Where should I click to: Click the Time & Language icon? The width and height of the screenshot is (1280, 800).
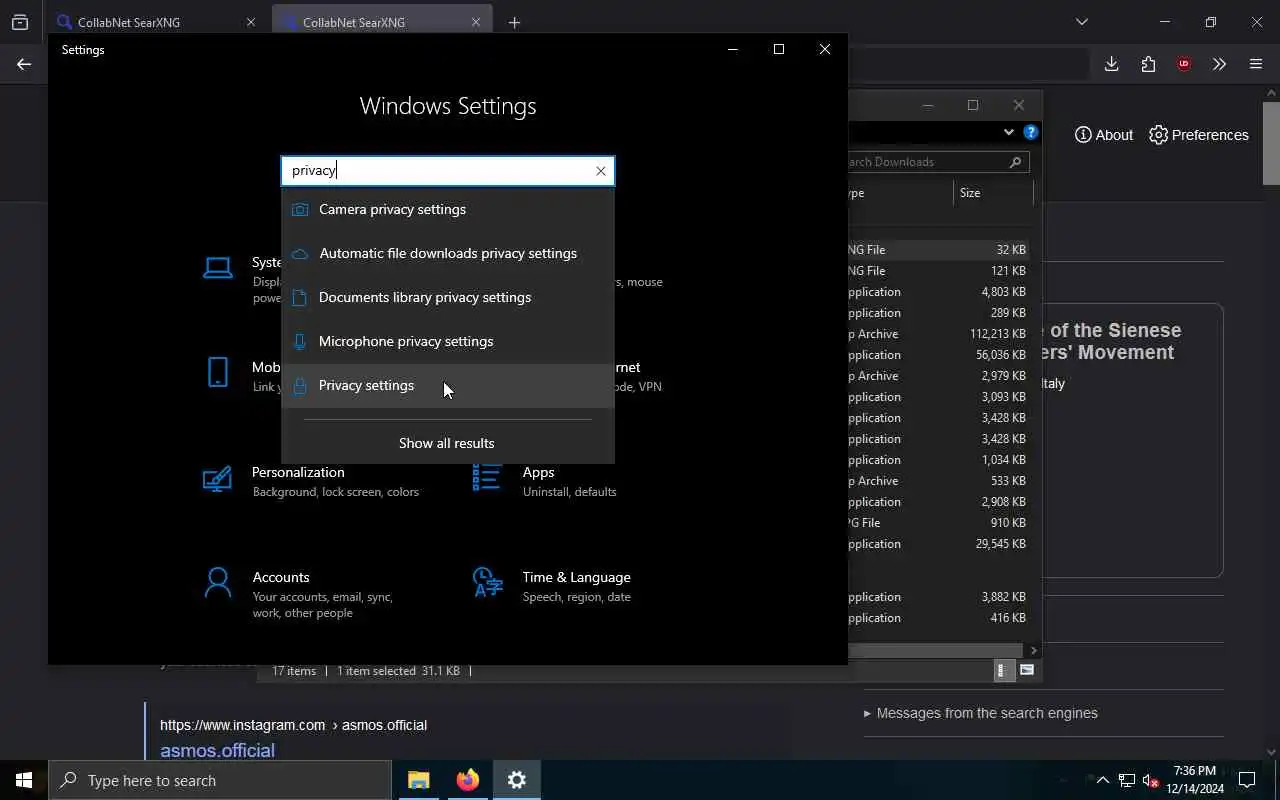(x=487, y=582)
